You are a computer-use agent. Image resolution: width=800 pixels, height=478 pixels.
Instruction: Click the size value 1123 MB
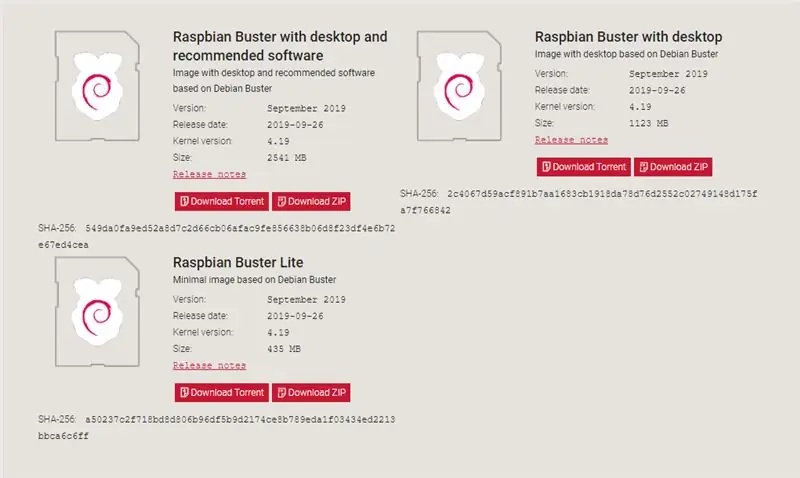pos(648,123)
